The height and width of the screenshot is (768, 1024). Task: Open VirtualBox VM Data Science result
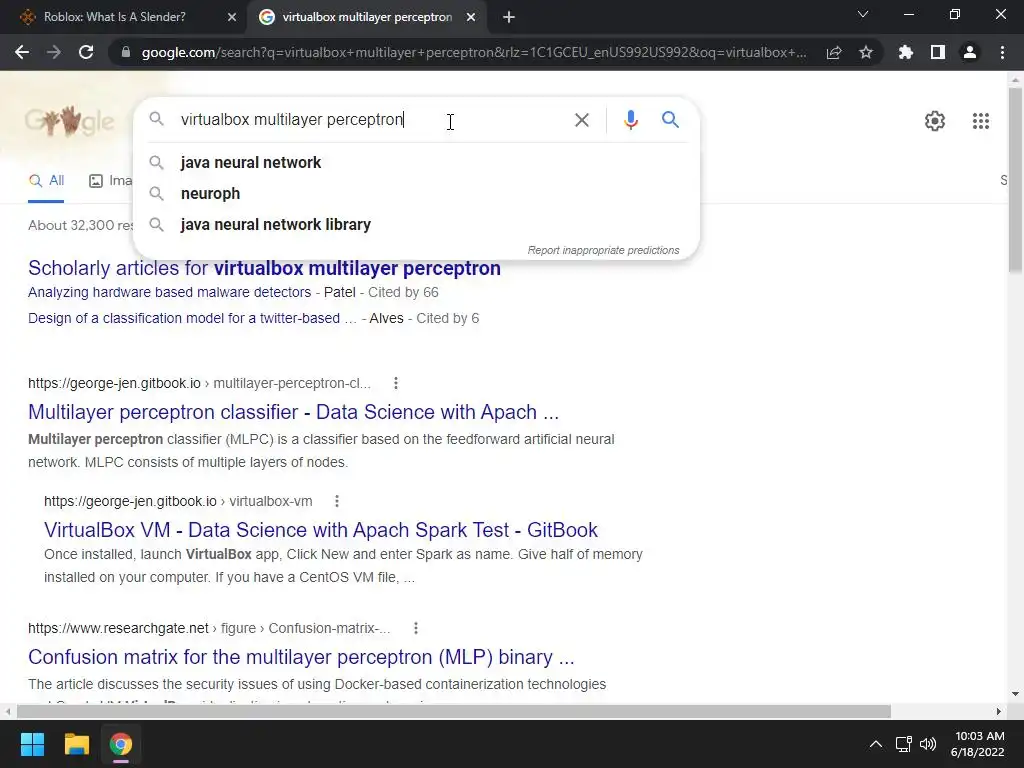click(321, 530)
